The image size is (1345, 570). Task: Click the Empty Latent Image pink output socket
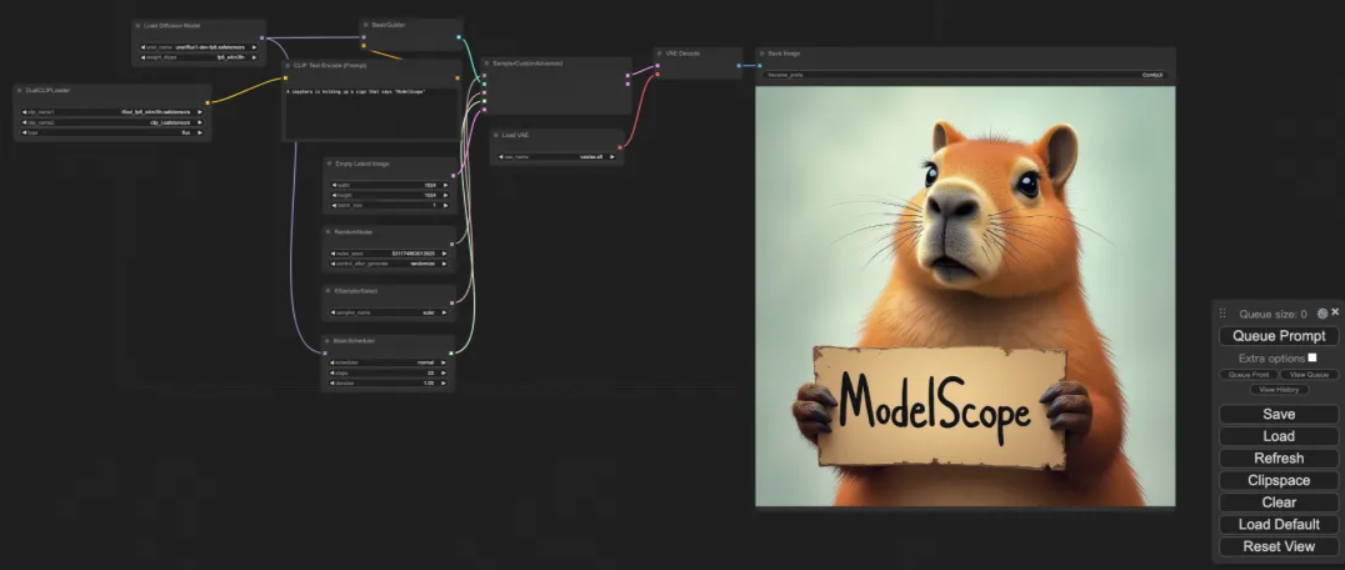tap(453, 175)
